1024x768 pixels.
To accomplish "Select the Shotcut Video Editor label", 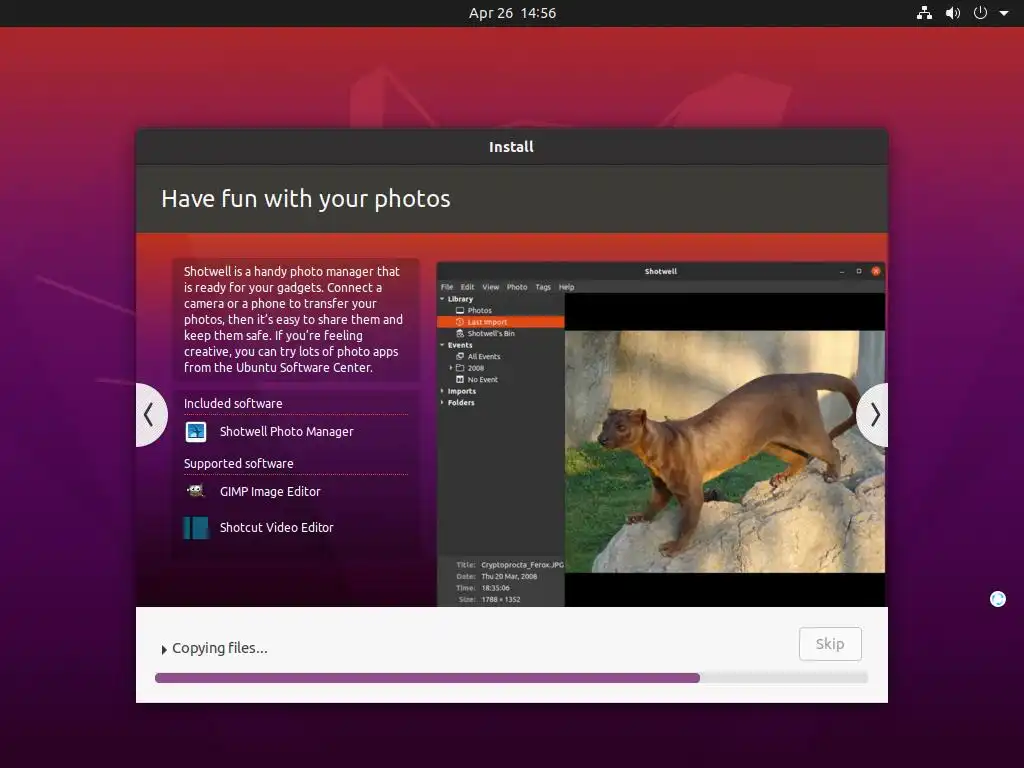I will click(276, 528).
